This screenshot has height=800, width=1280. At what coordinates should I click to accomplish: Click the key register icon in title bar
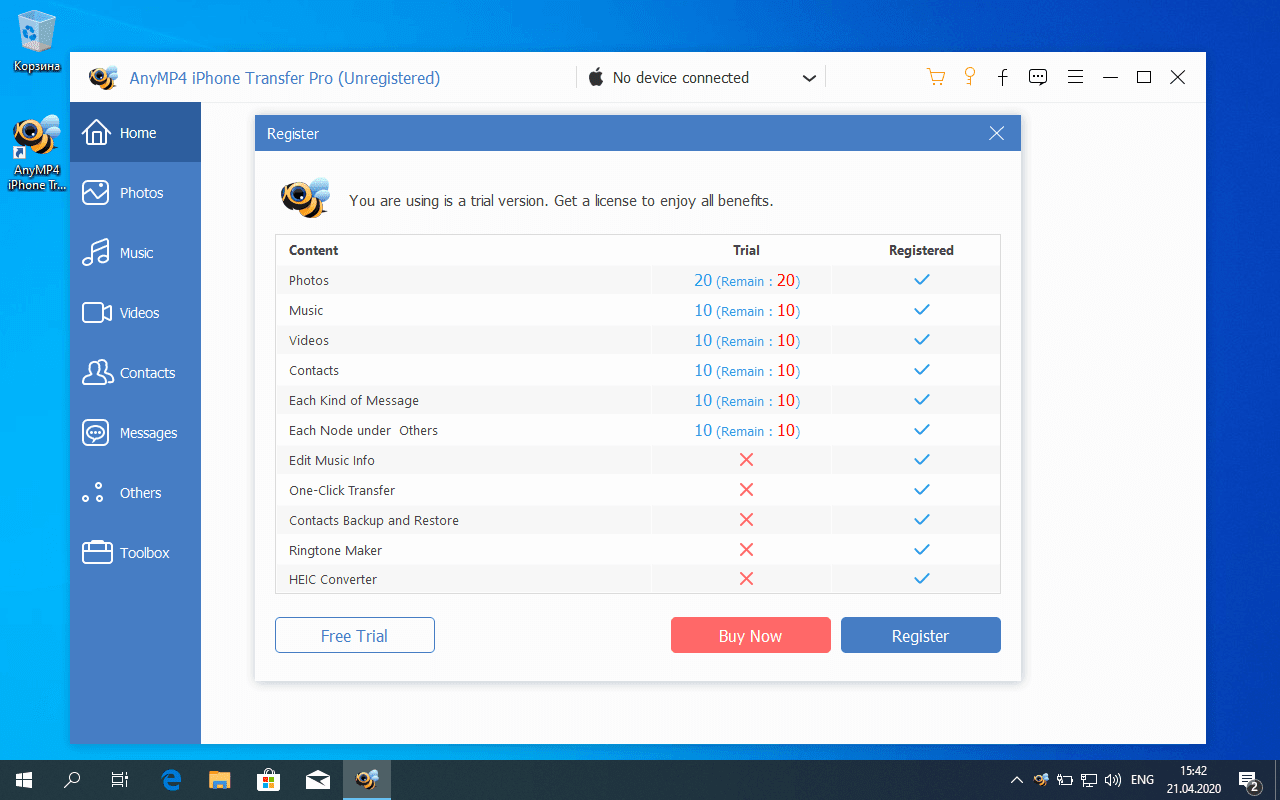[x=969, y=77]
